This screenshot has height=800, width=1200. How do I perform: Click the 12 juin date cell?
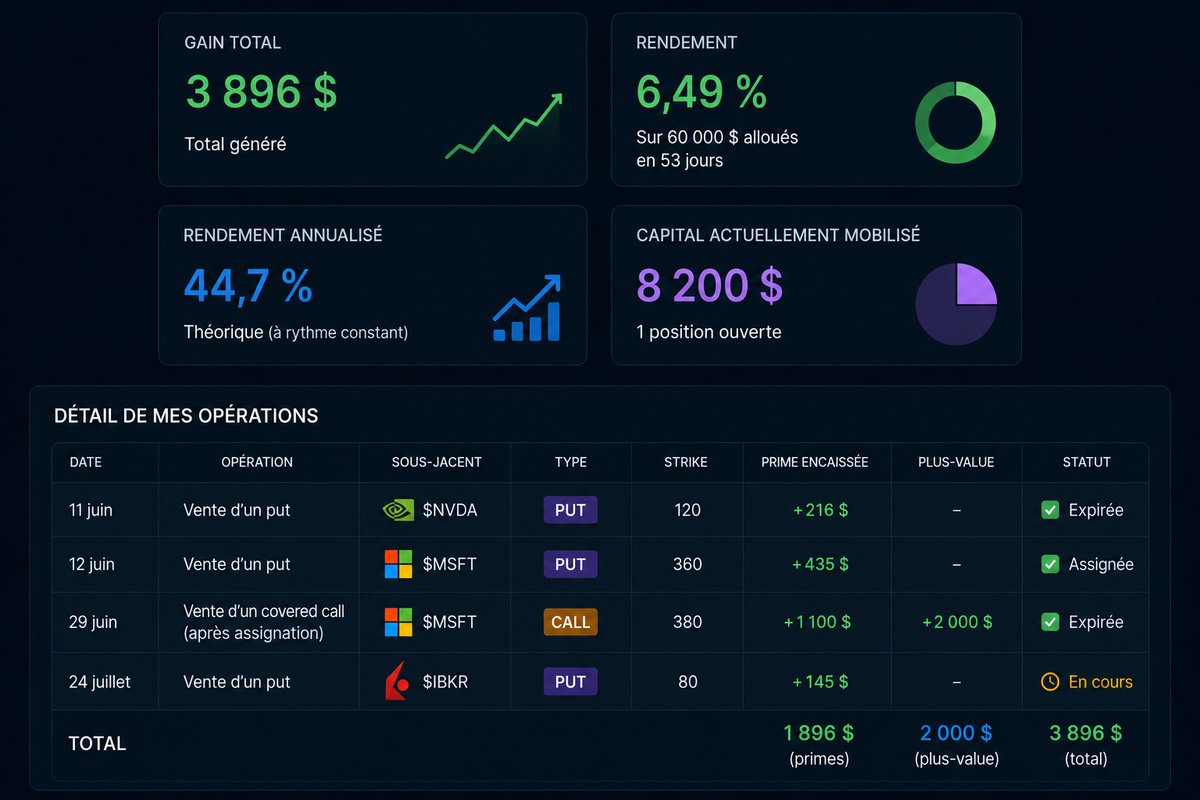pyautogui.click(x=92, y=564)
